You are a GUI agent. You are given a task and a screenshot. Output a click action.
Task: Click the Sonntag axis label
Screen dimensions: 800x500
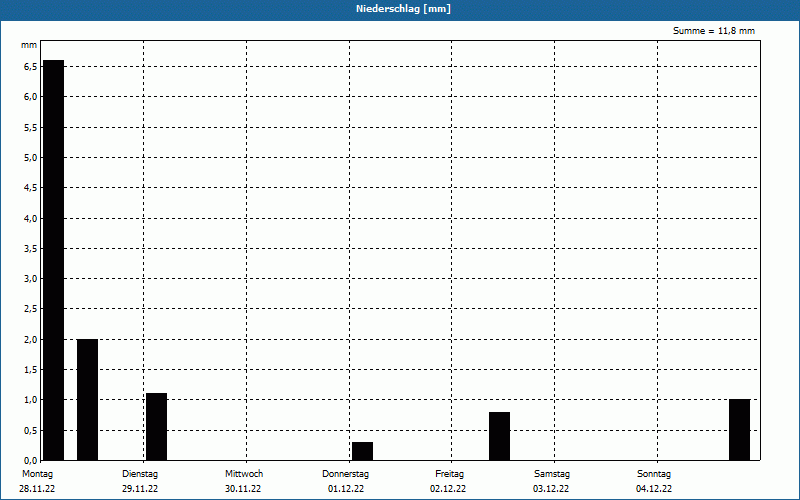654,473
